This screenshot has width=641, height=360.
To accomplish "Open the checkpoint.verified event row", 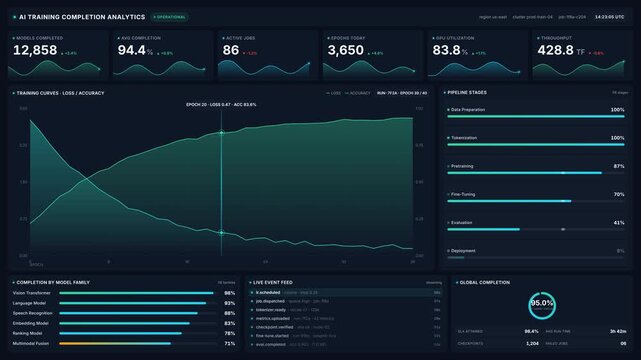I will (345, 327).
